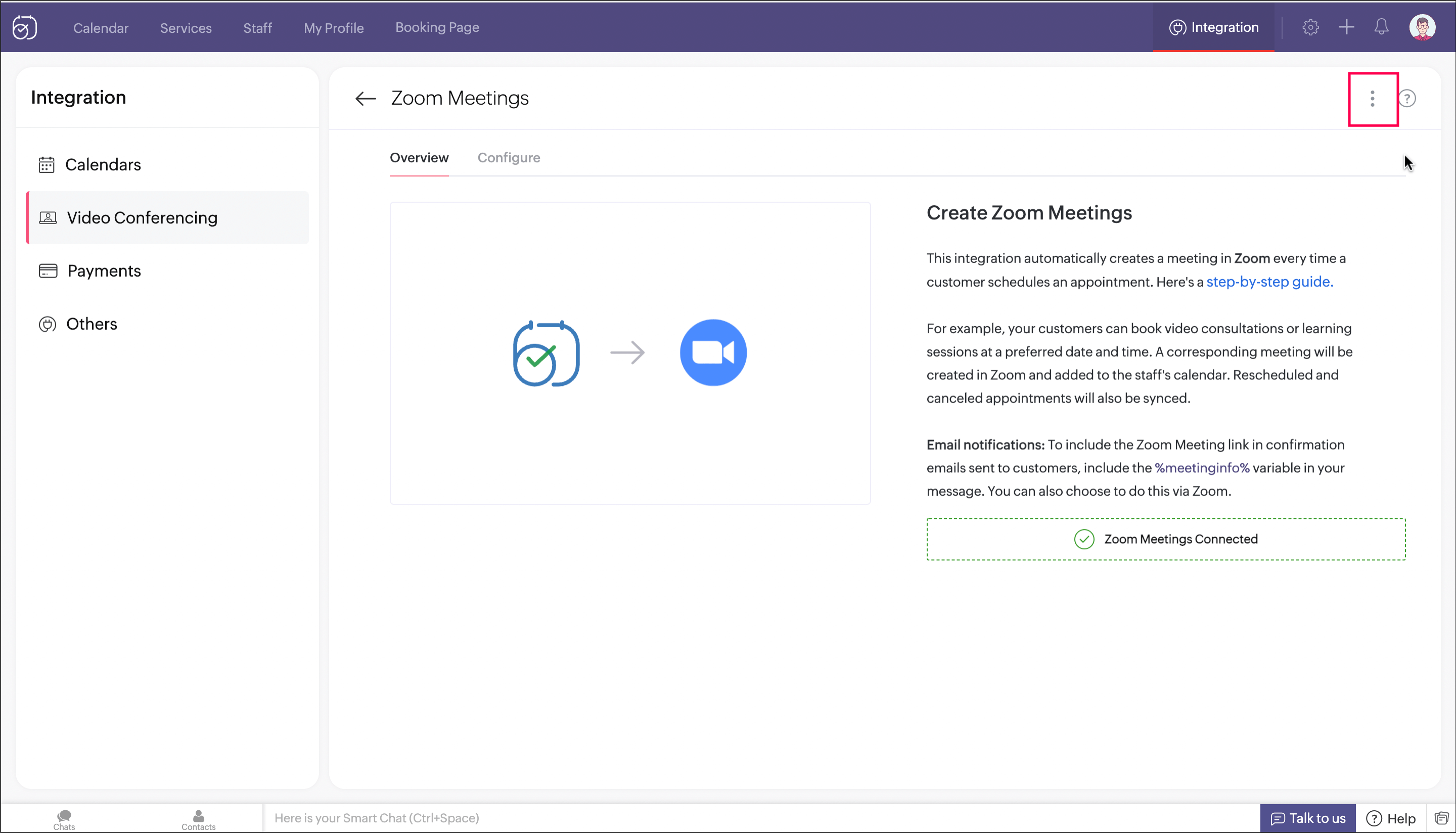Click the Create Zoom Meetings heading
Image resolution: width=1456 pixels, height=833 pixels.
[x=1029, y=213]
